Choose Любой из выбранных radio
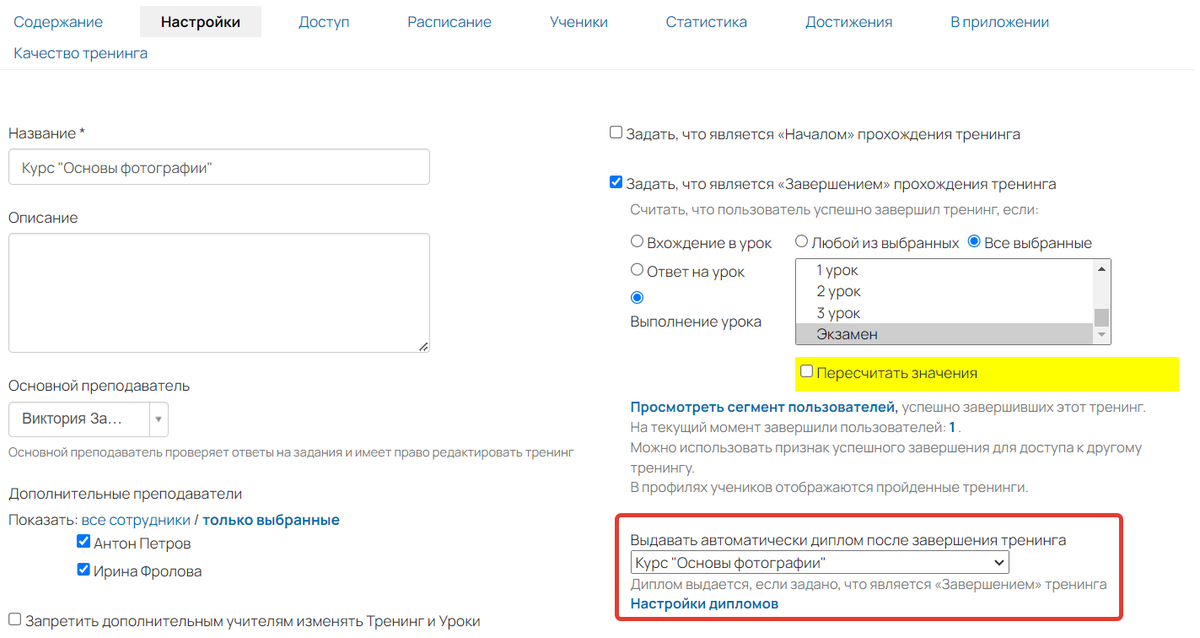The image size is (1200, 638). pyautogui.click(x=802, y=241)
